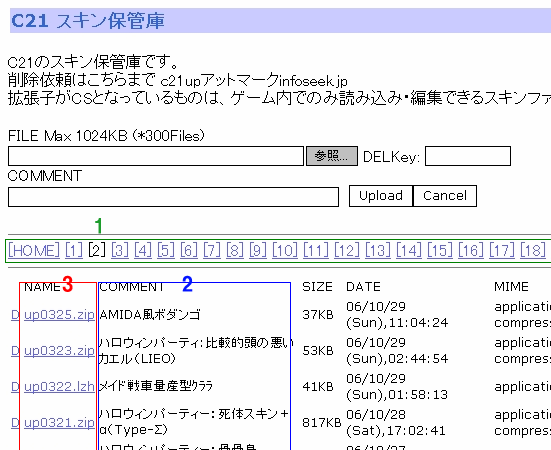Click the Cancel button

point(445,196)
